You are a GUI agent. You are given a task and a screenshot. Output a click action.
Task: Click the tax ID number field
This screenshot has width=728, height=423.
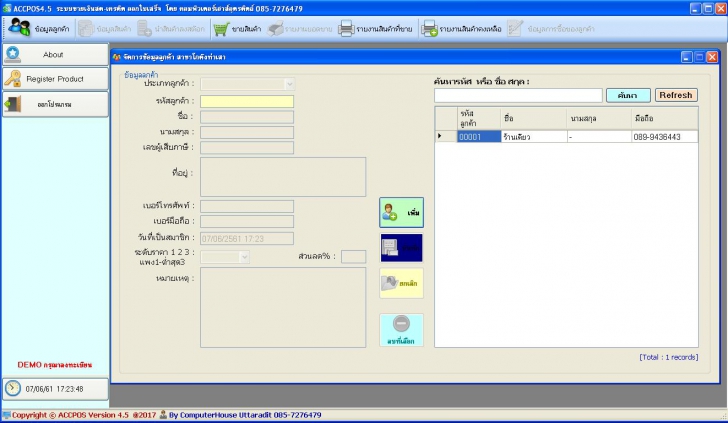click(247, 148)
